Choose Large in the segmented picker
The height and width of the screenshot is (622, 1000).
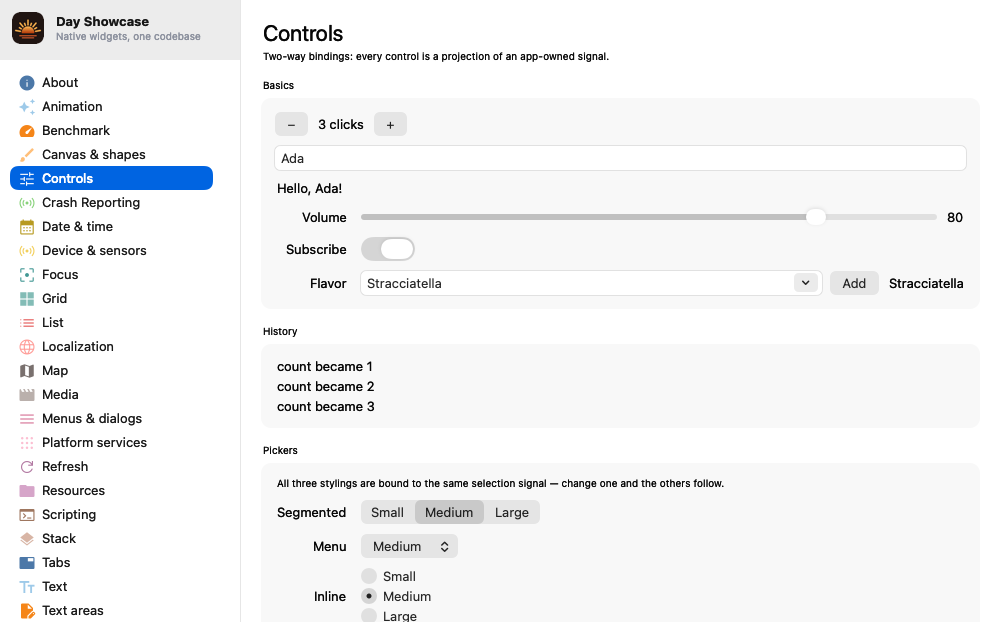click(511, 512)
